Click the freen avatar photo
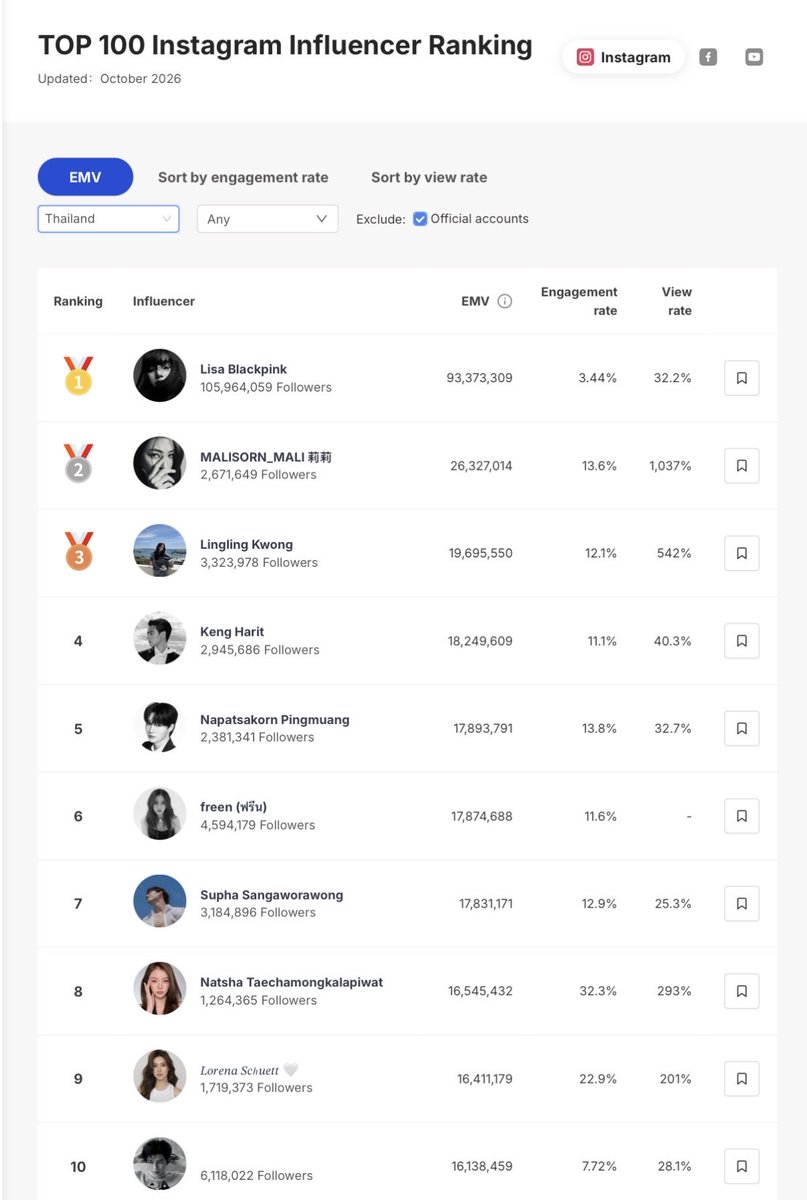 160,814
